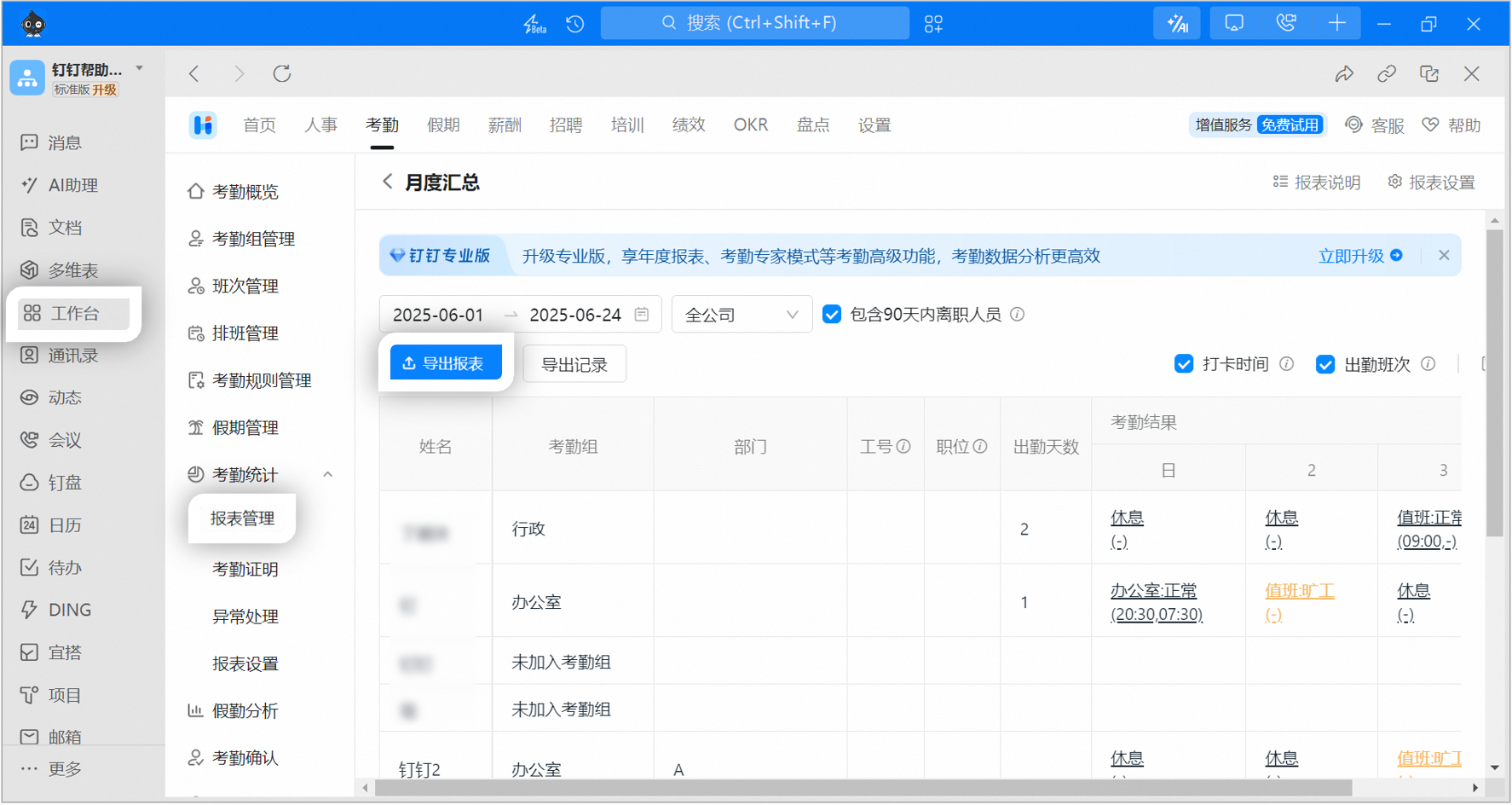1512x805 pixels.
Task: Reload the page with the refresh icon
Action: pyautogui.click(x=282, y=74)
